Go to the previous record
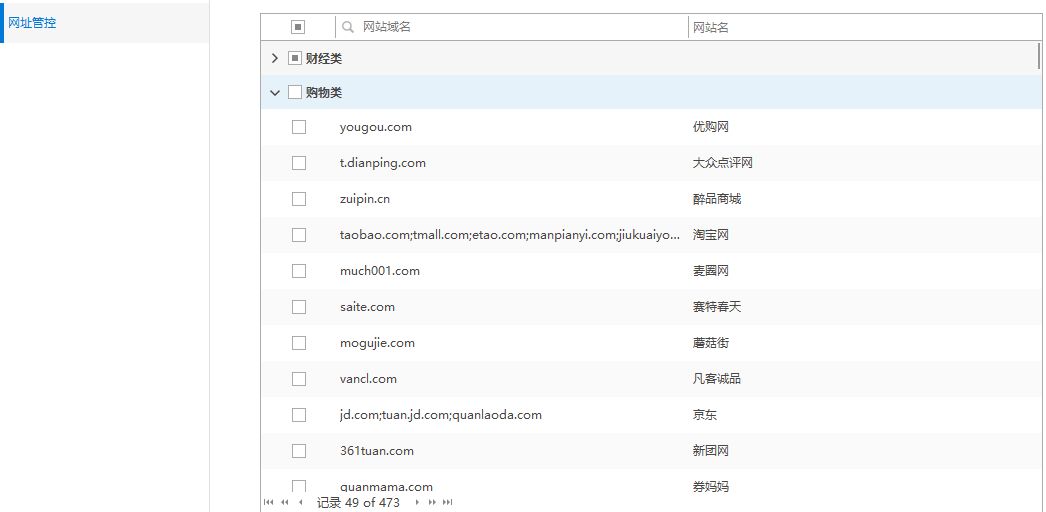The height and width of the screenshot is (512, 1046). click(300, 502)
